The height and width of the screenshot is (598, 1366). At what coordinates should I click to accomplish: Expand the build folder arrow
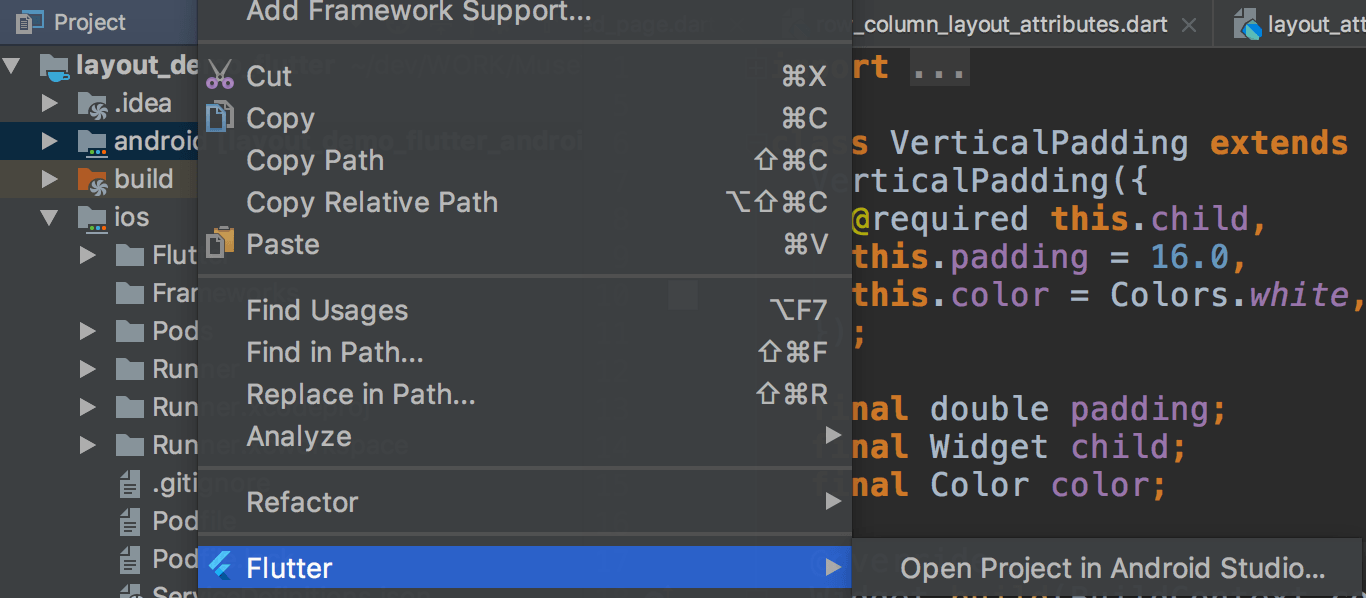click(49, 180)
